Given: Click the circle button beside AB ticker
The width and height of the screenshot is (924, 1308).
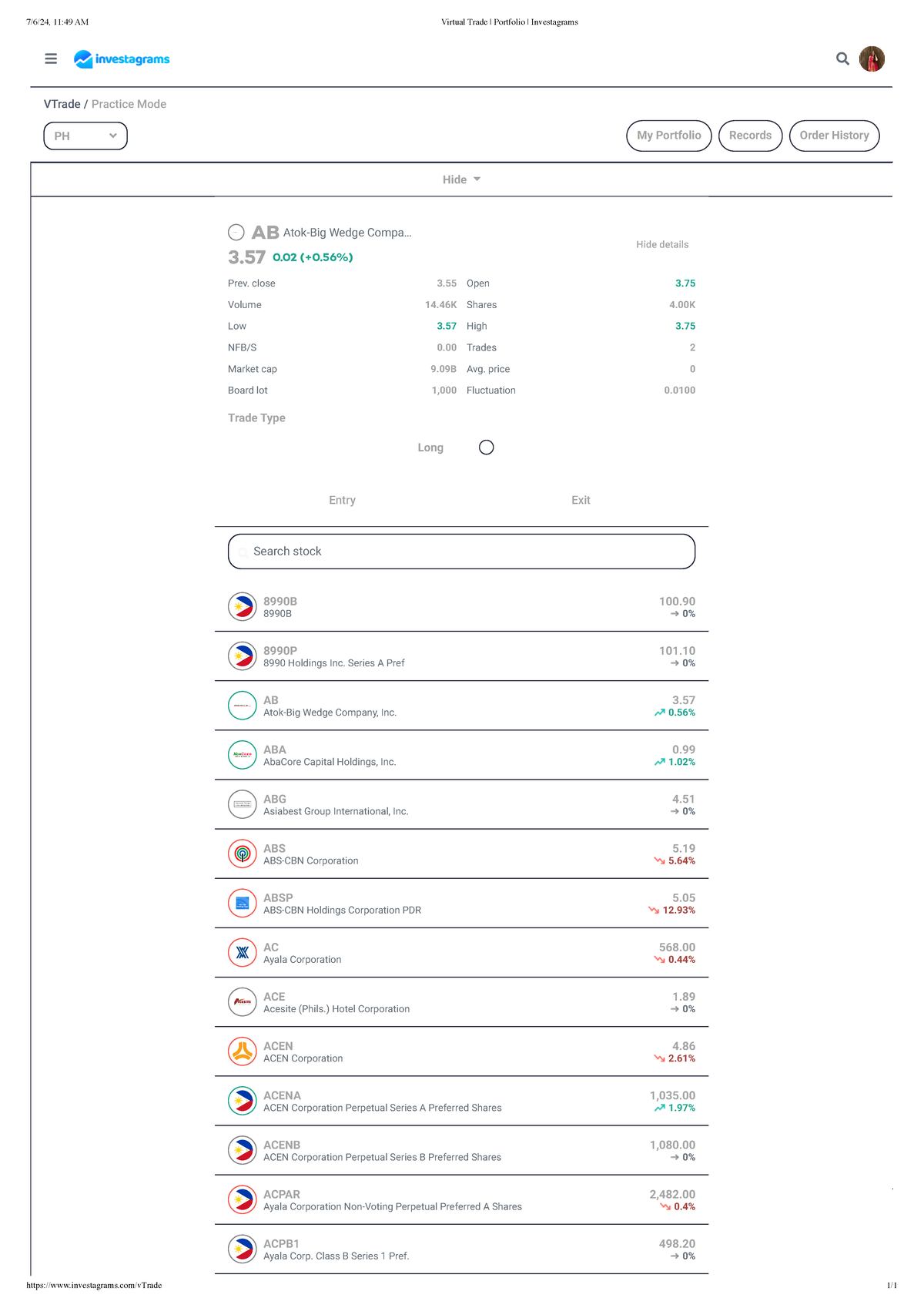Looking at the screenshot, I should point(236,232).
